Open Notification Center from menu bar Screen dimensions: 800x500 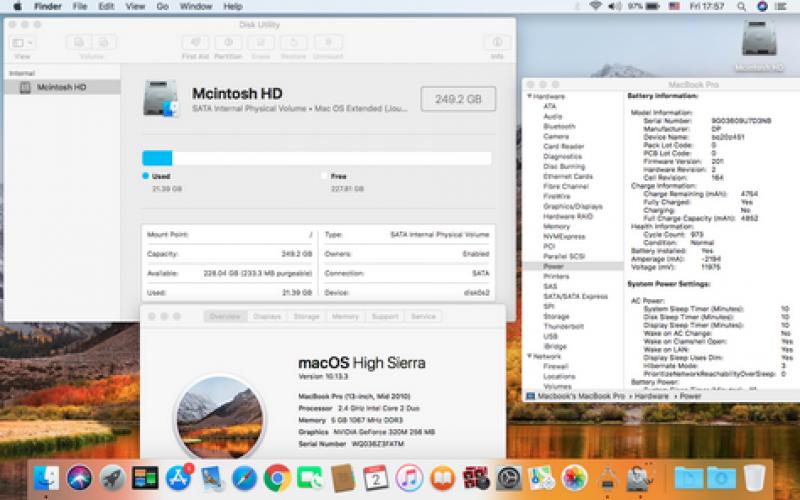[781, 7]
